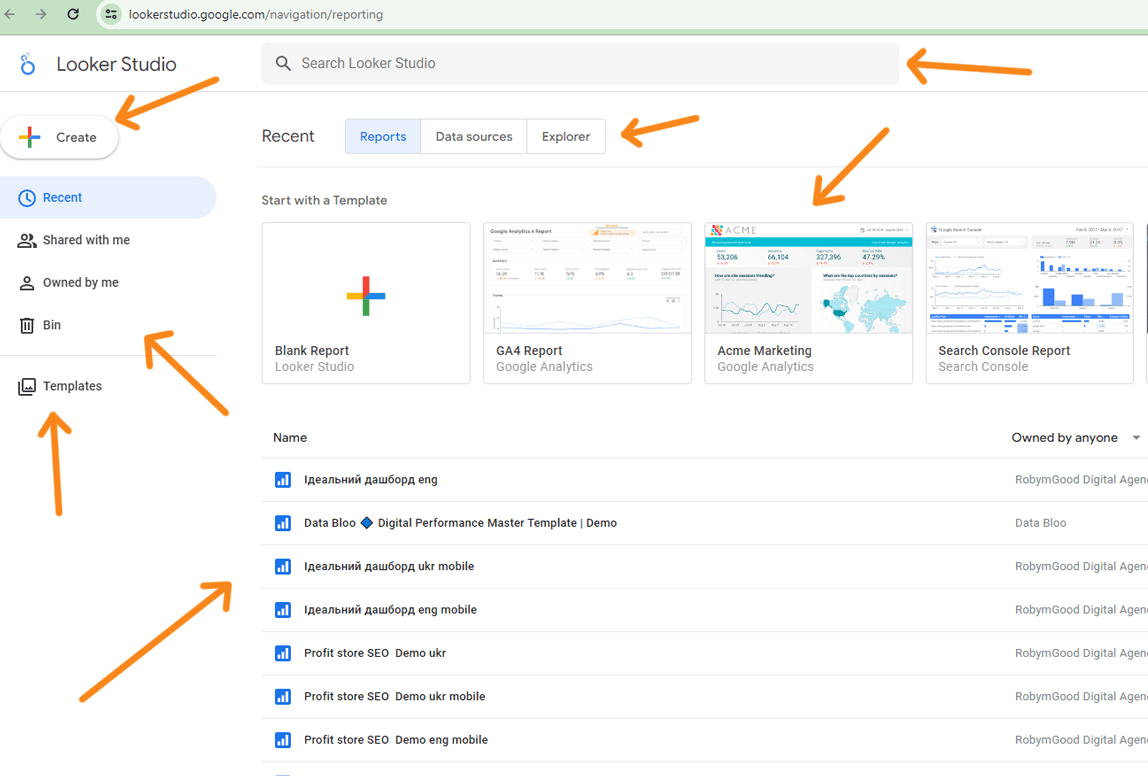Screen dimensions: 1148x776
Task: Click the Create button
Action: coord(59,137)
